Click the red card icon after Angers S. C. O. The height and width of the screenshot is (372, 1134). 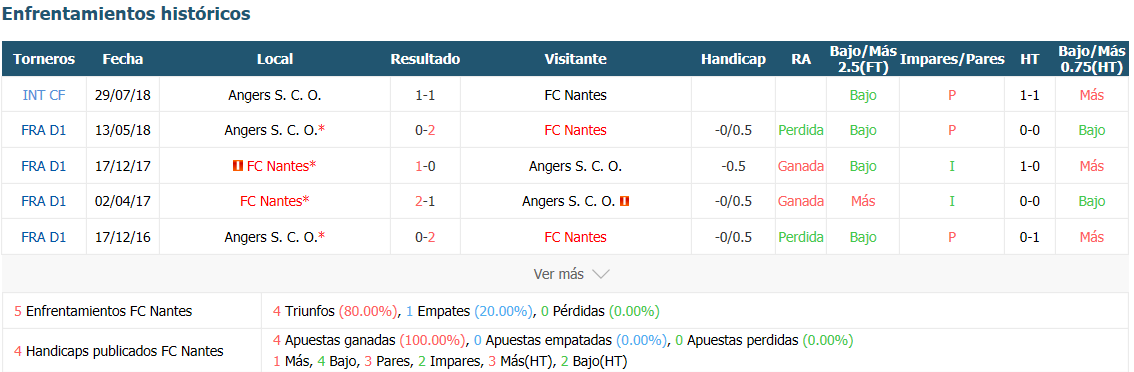pos(625,201)
